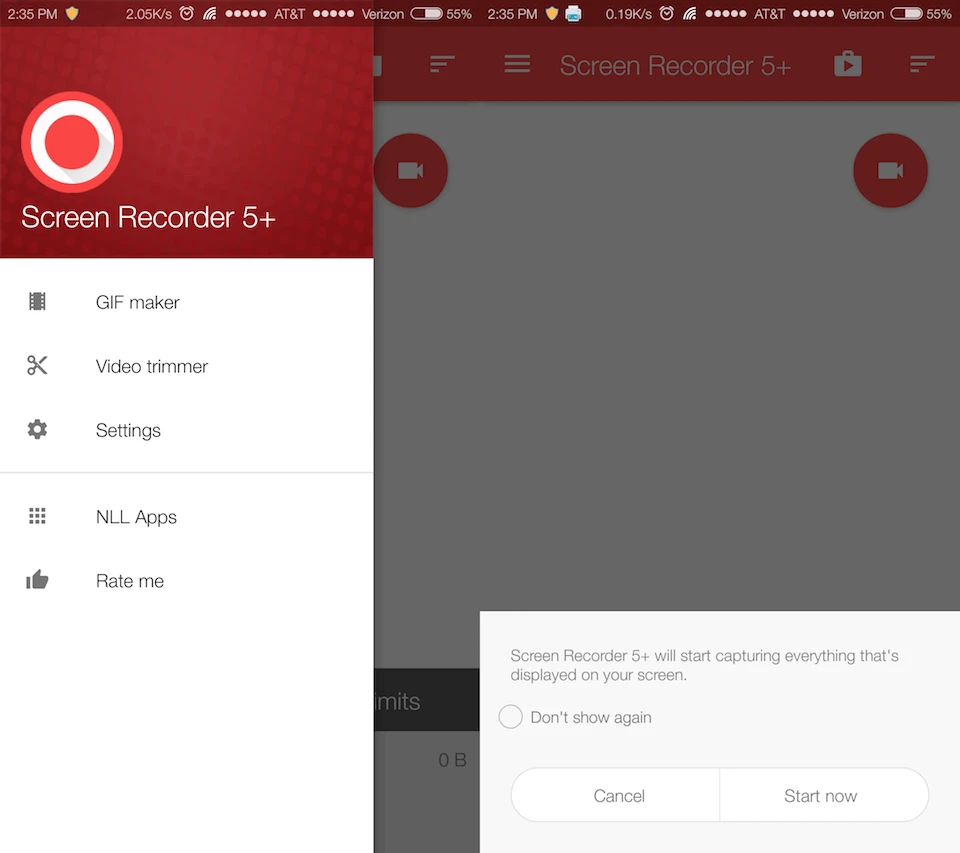Viewport: 960px width, 853px height.
Task: Tap the Rate me thumbs-up icon
Action: pyautogui.click(x=37, y=580)
